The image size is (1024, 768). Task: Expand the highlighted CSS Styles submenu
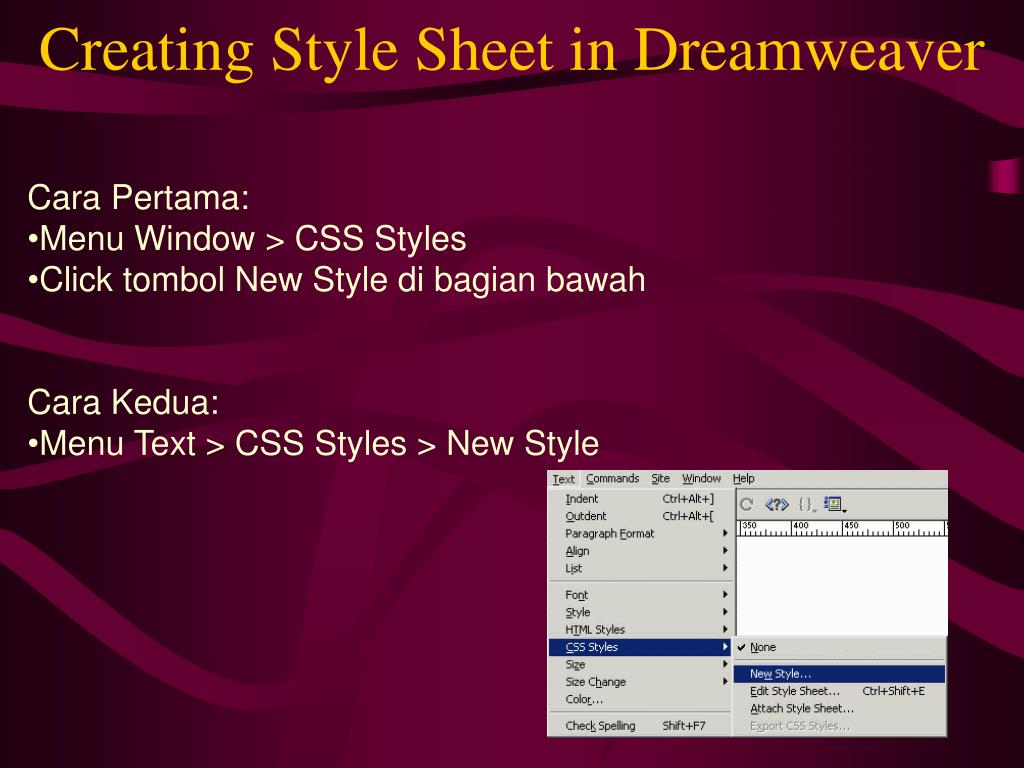pyautogui.click(x=640, y=647)
